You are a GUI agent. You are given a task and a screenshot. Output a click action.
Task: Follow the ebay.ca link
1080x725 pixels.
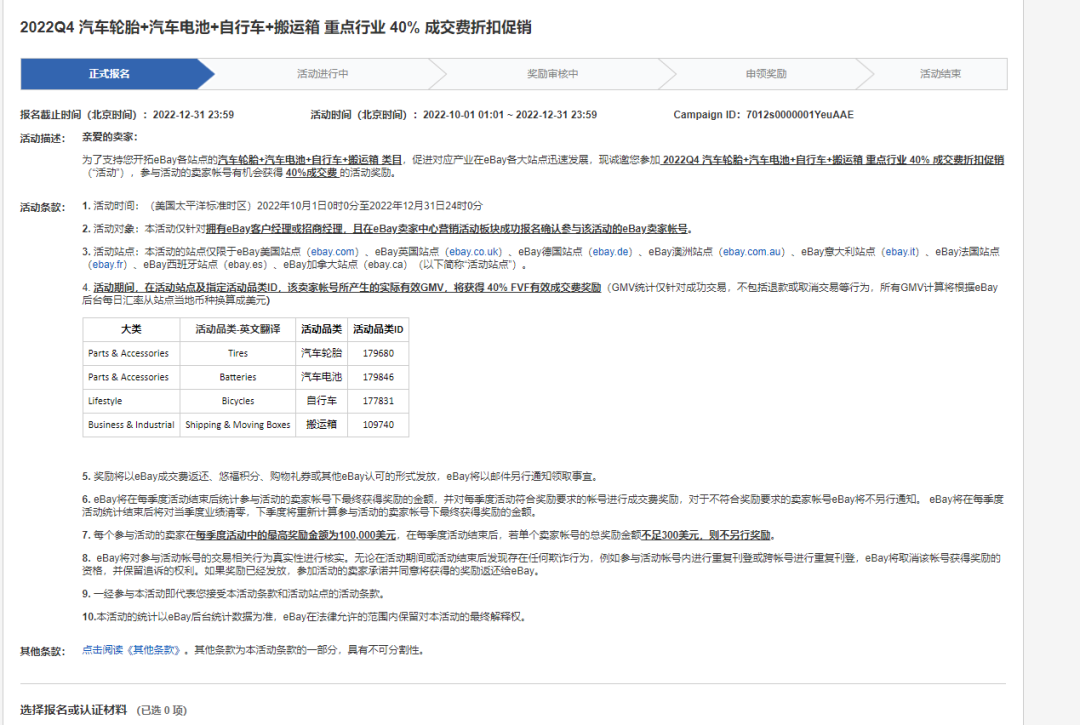coord(384,265)
